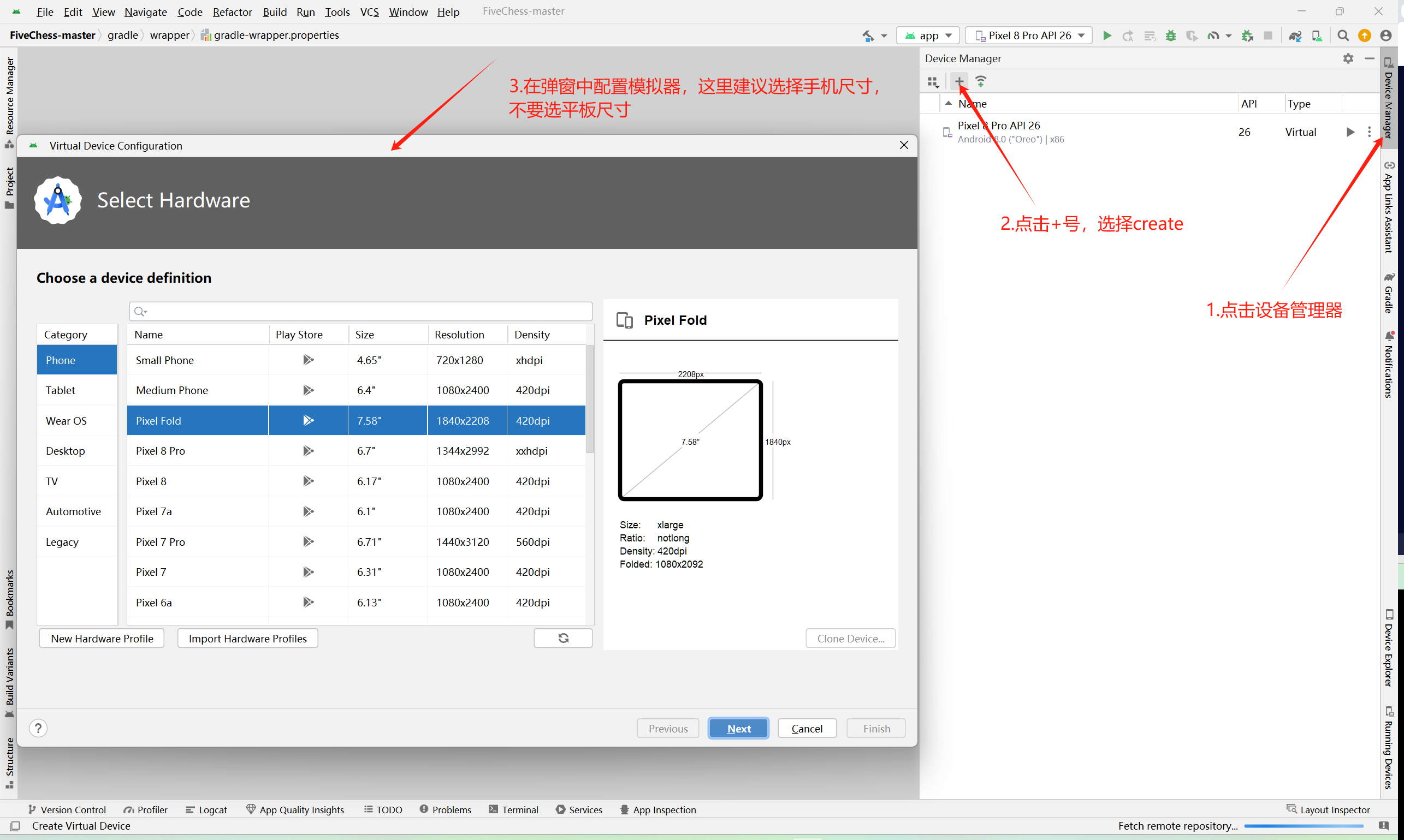Click New Hardware Profile button
The image size is (1404, 840).
point(102,639)
